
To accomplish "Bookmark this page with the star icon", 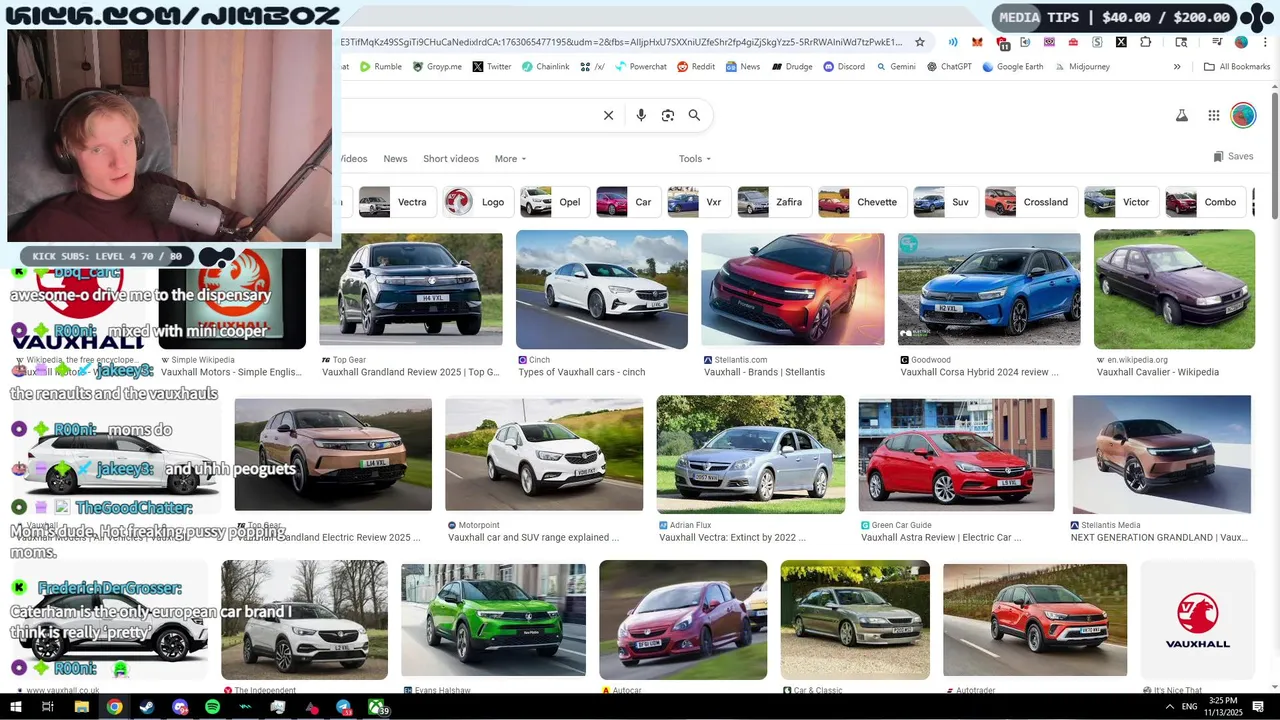I will coord(921,42).
